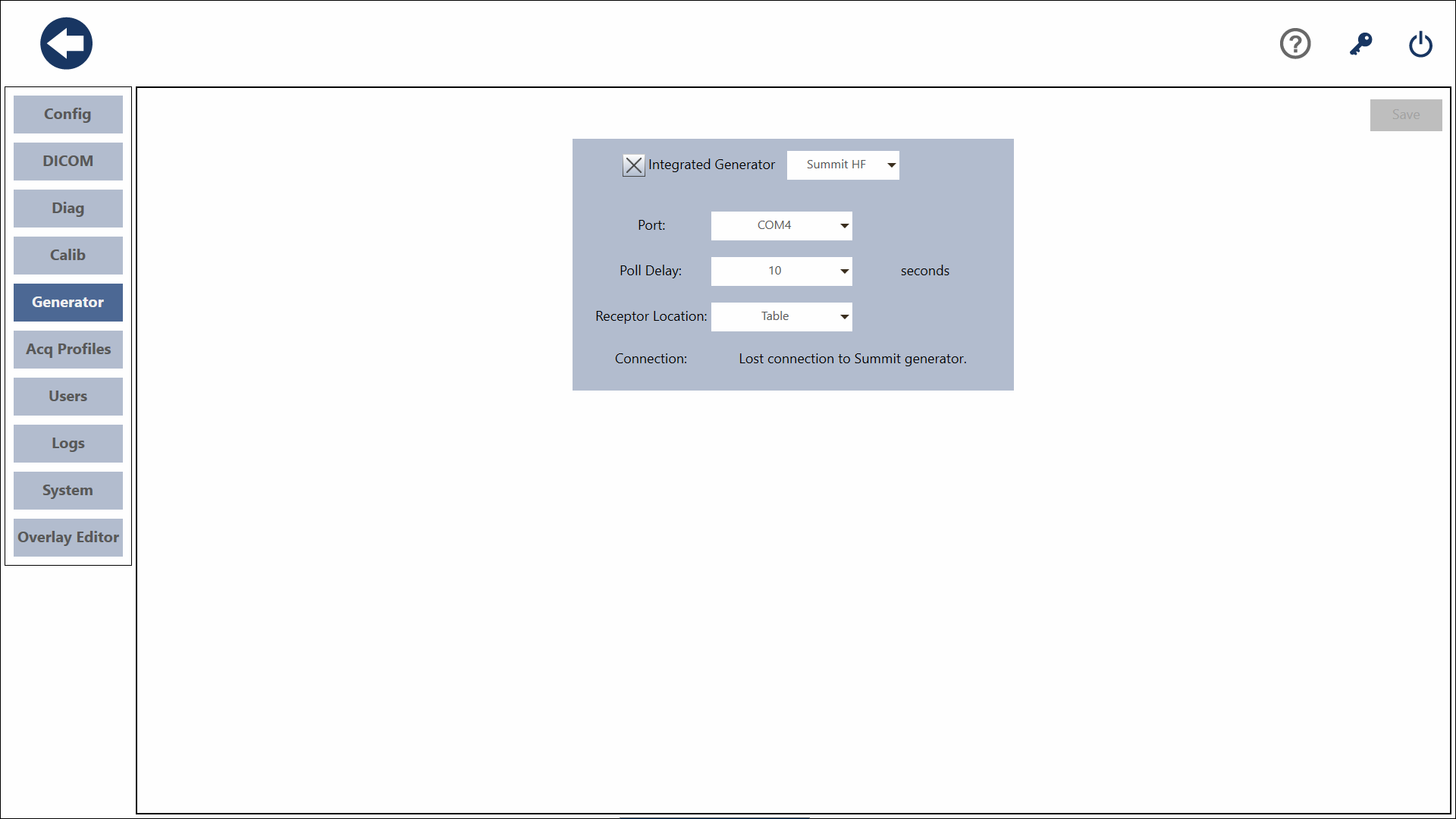Select the Diag tab
Image resolution: width=1456 pixels, height=819 pixels.
click(x=68, y=209)
